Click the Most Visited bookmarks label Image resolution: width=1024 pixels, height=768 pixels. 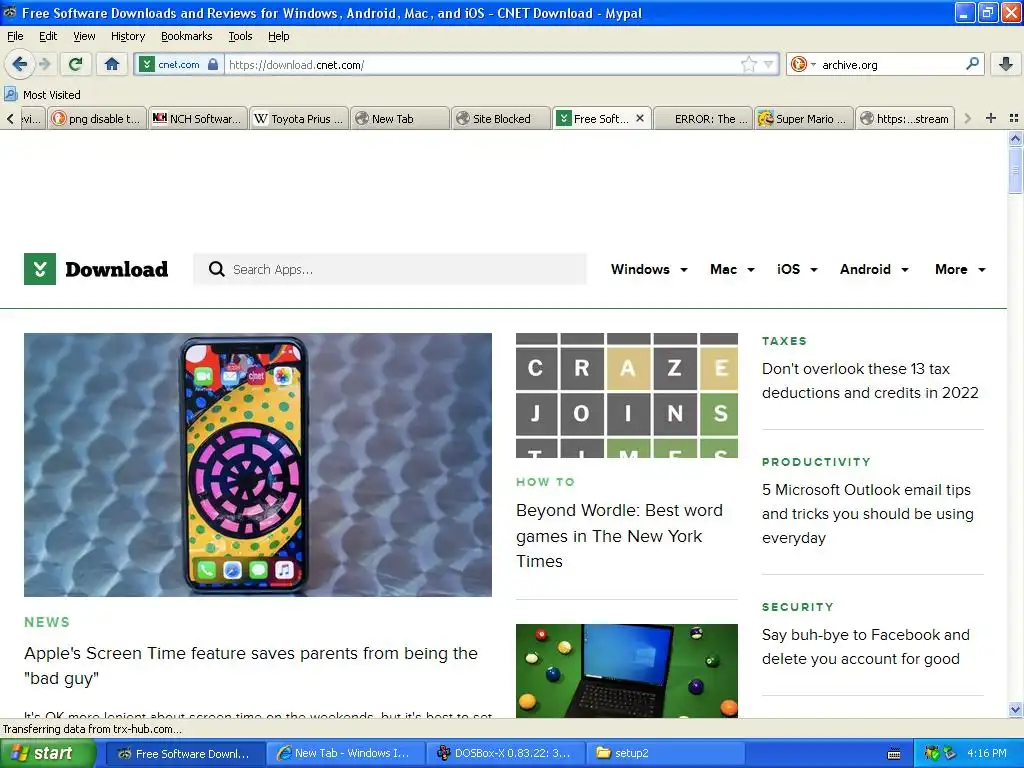[x=52, y=95]
